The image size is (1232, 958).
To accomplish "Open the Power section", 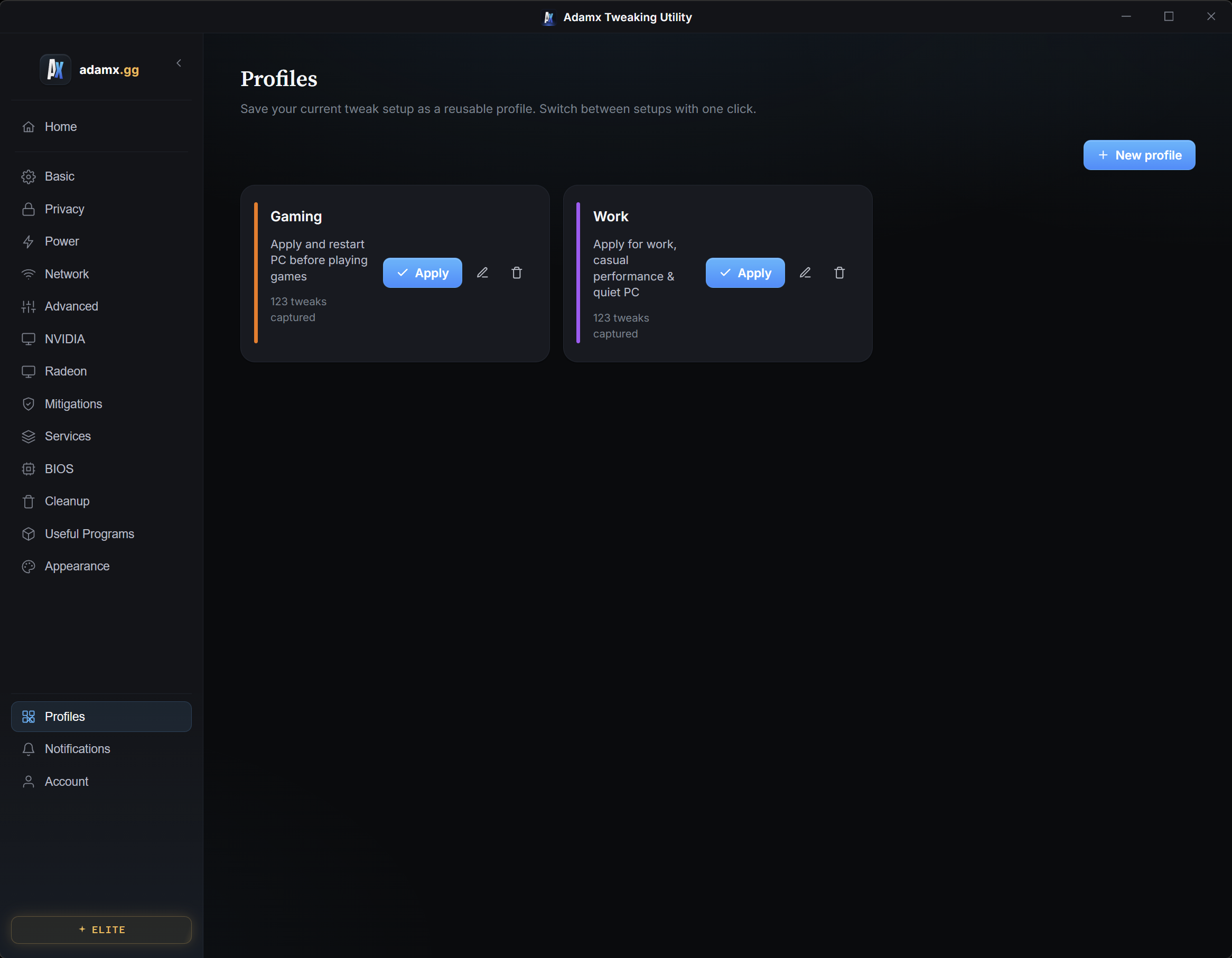I will click(x=101, y=241).
